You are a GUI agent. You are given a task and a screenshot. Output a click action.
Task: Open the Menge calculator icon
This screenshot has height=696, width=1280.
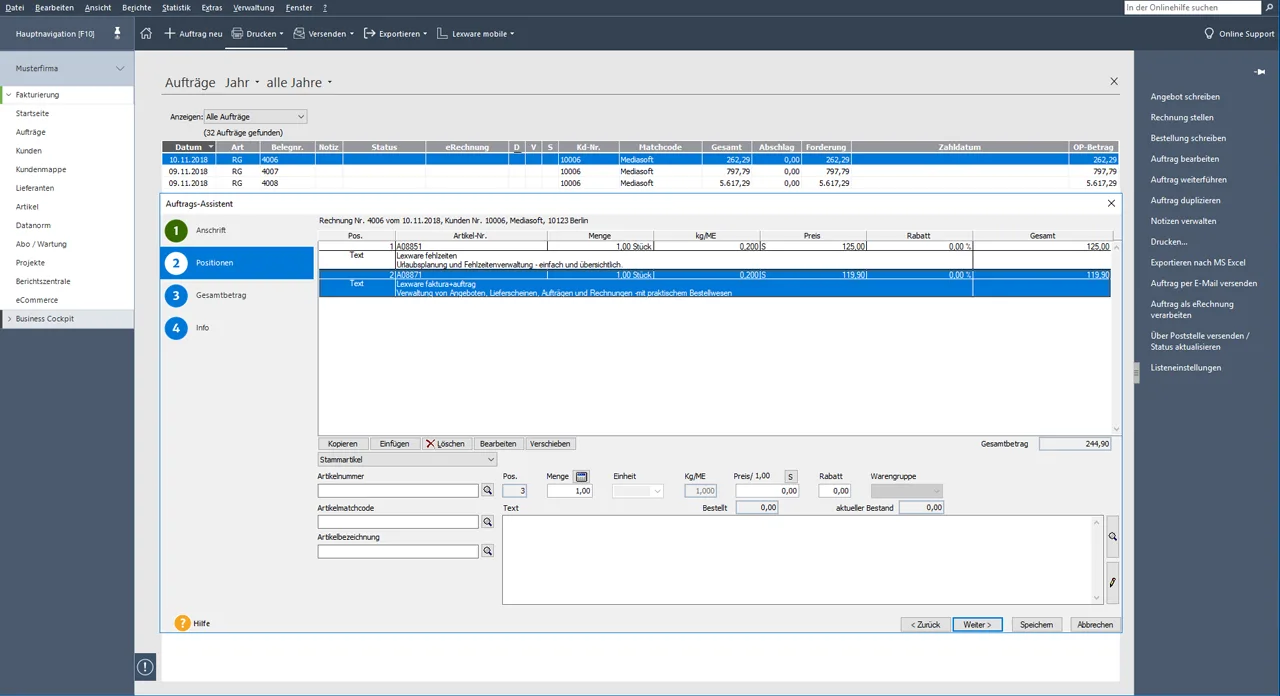click(582, 476)
